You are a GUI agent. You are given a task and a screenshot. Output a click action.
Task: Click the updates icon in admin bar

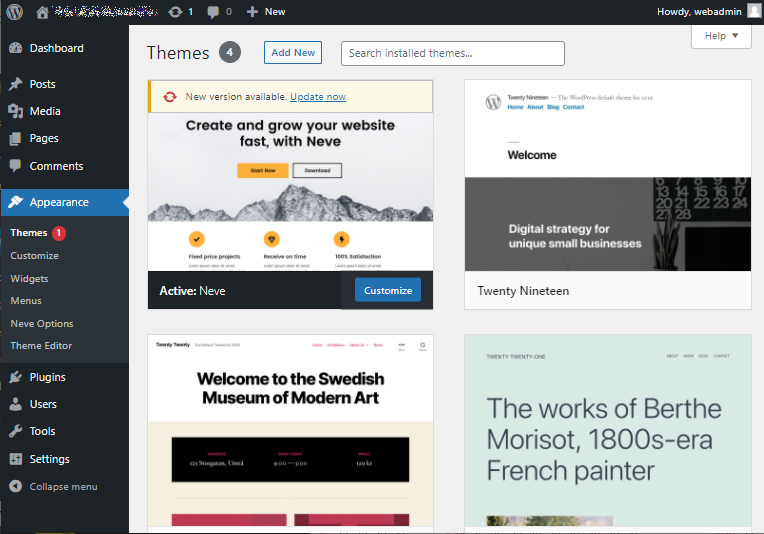click(176, 12)
